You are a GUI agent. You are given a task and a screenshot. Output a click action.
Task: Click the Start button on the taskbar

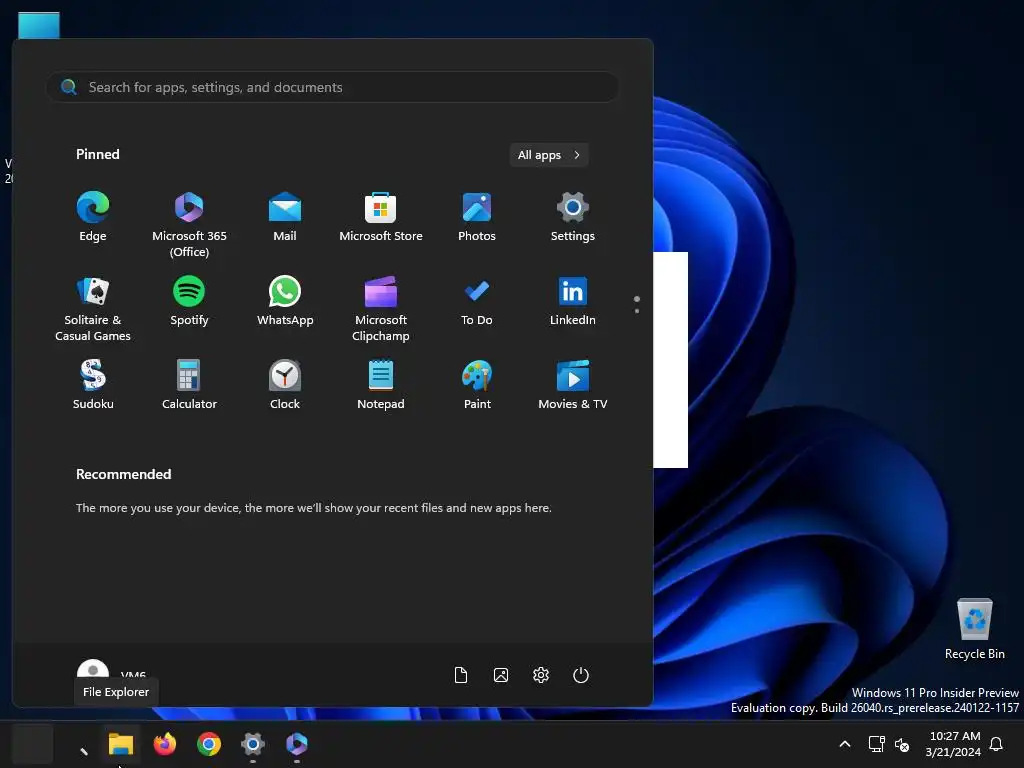[33, 744]
